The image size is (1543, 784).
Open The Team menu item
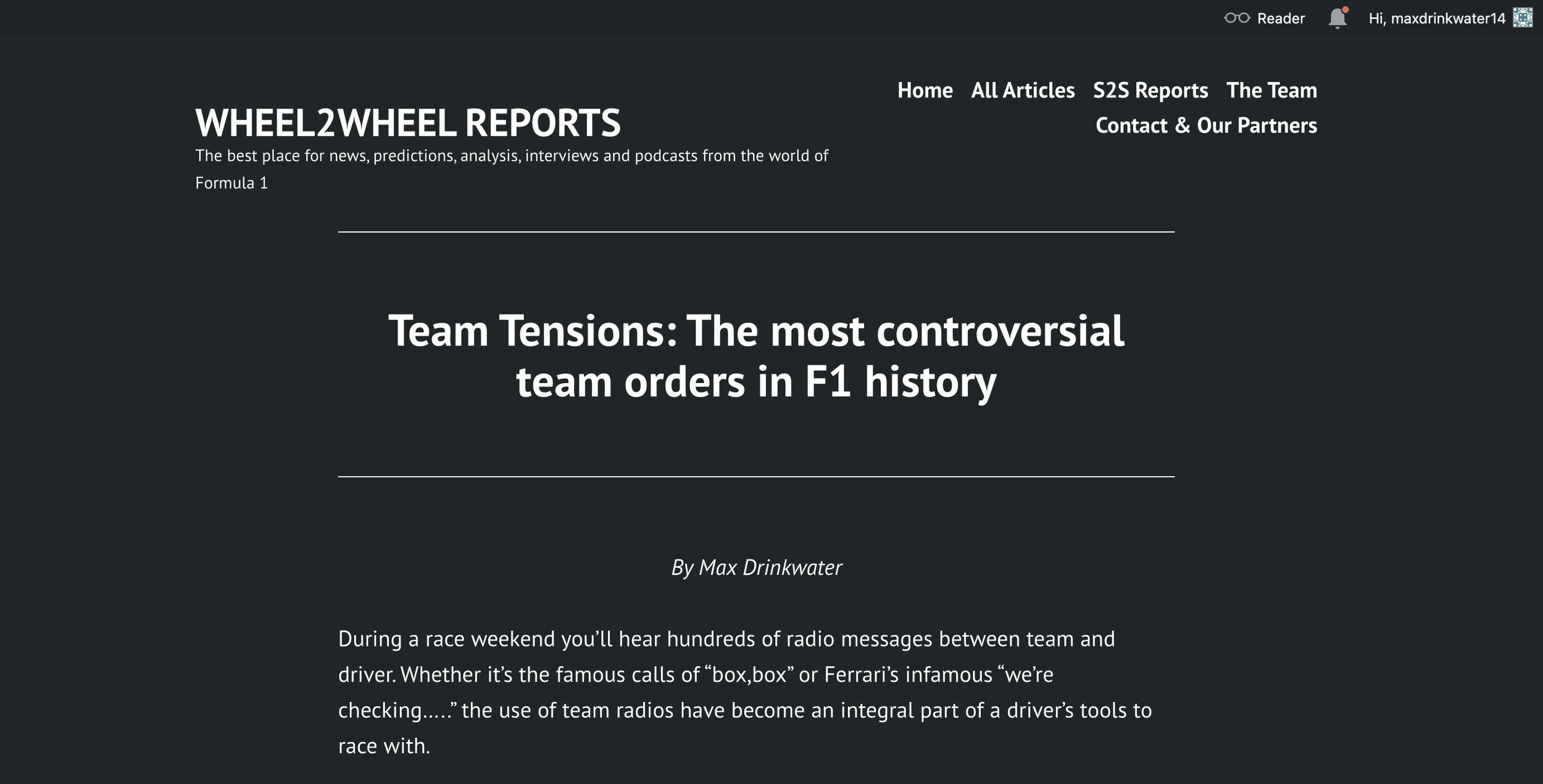[1271, 90]
